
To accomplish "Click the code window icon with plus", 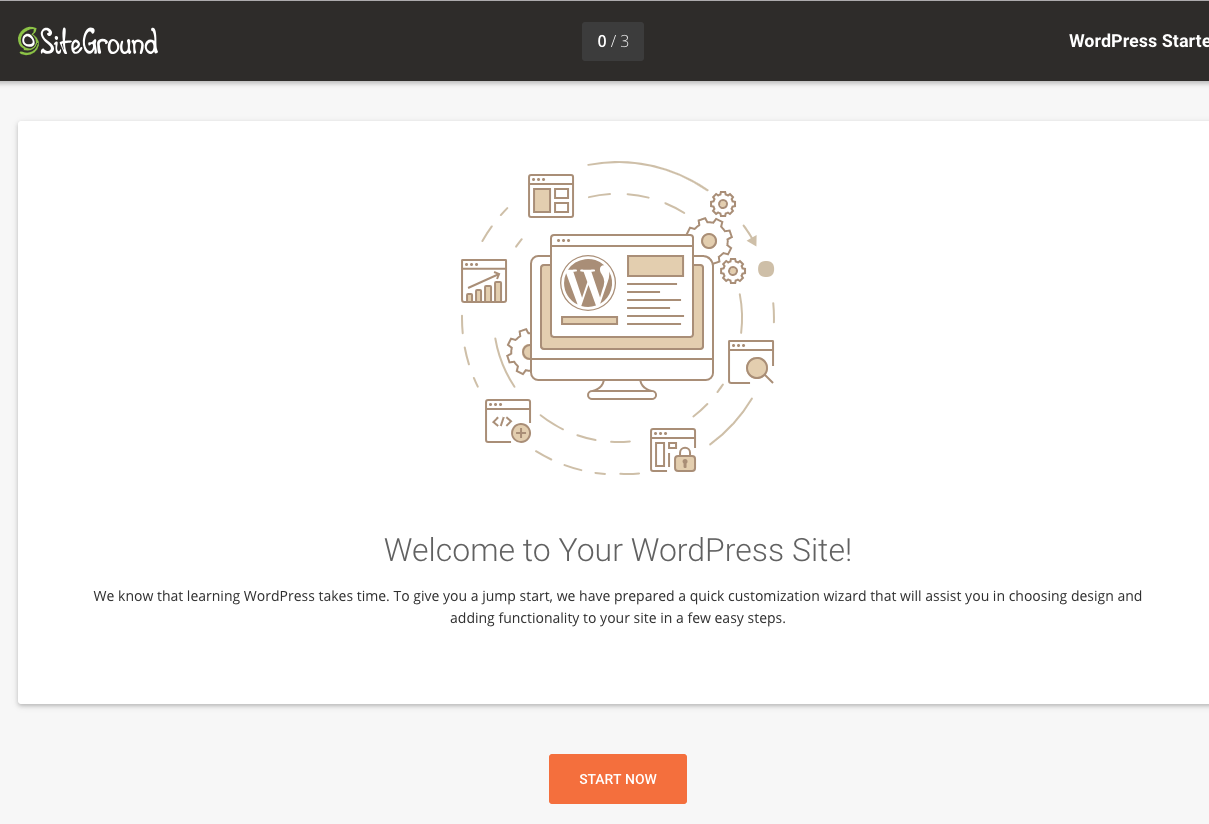I will 508,421.
